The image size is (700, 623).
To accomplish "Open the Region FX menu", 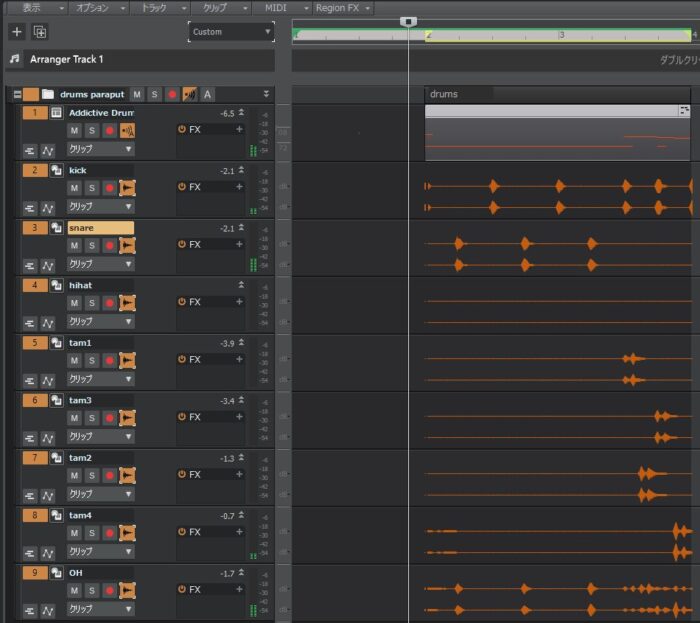I will pyautogui.click(x=343, y=8).
